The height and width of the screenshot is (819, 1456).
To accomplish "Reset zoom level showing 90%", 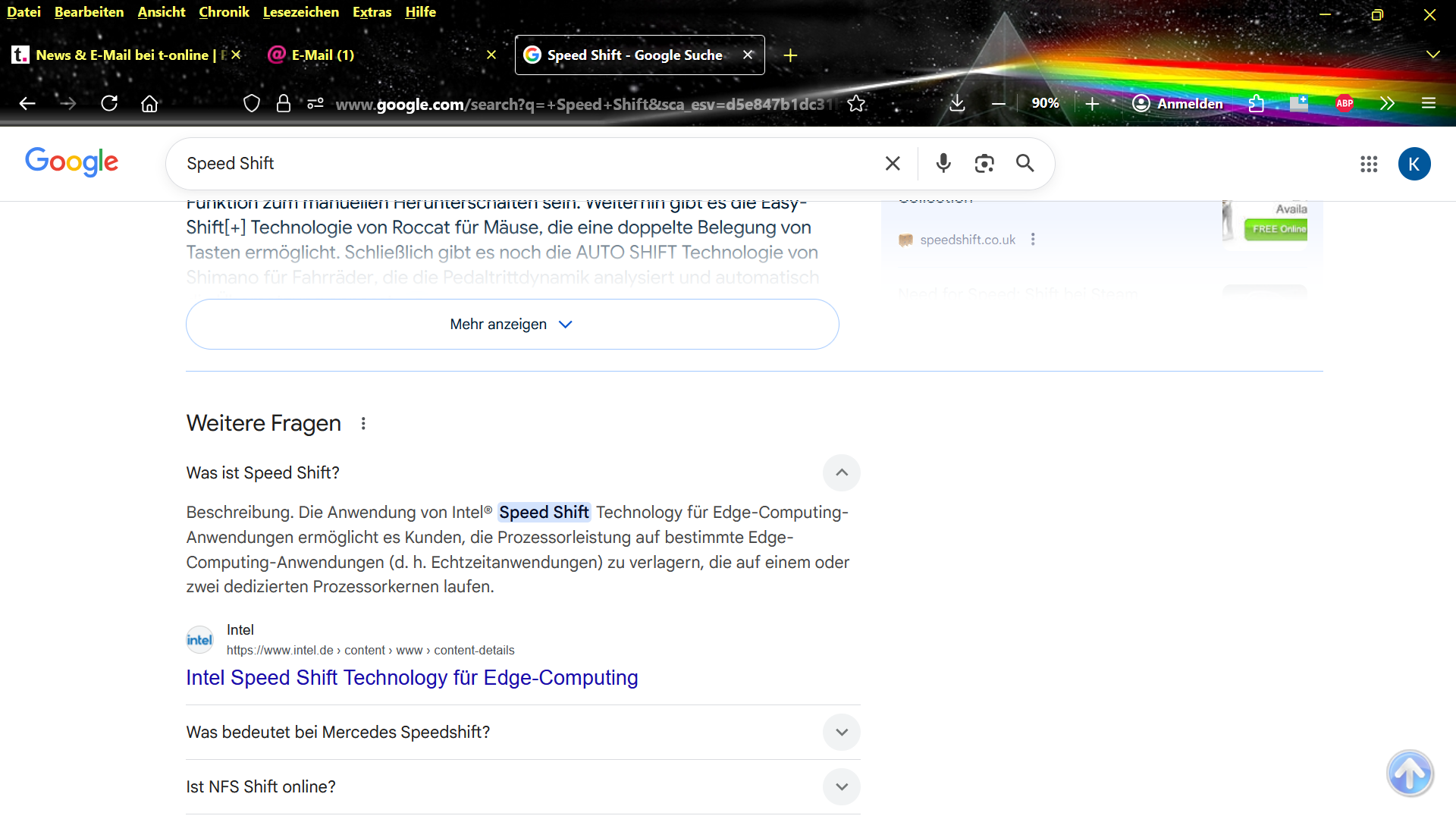I will (x=1045, y=103).
